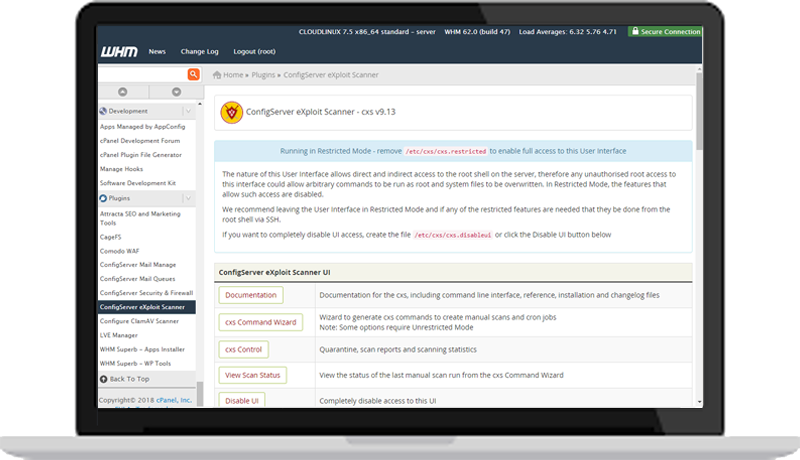Open WHM Superb - WP Tools

coord(135,364)
